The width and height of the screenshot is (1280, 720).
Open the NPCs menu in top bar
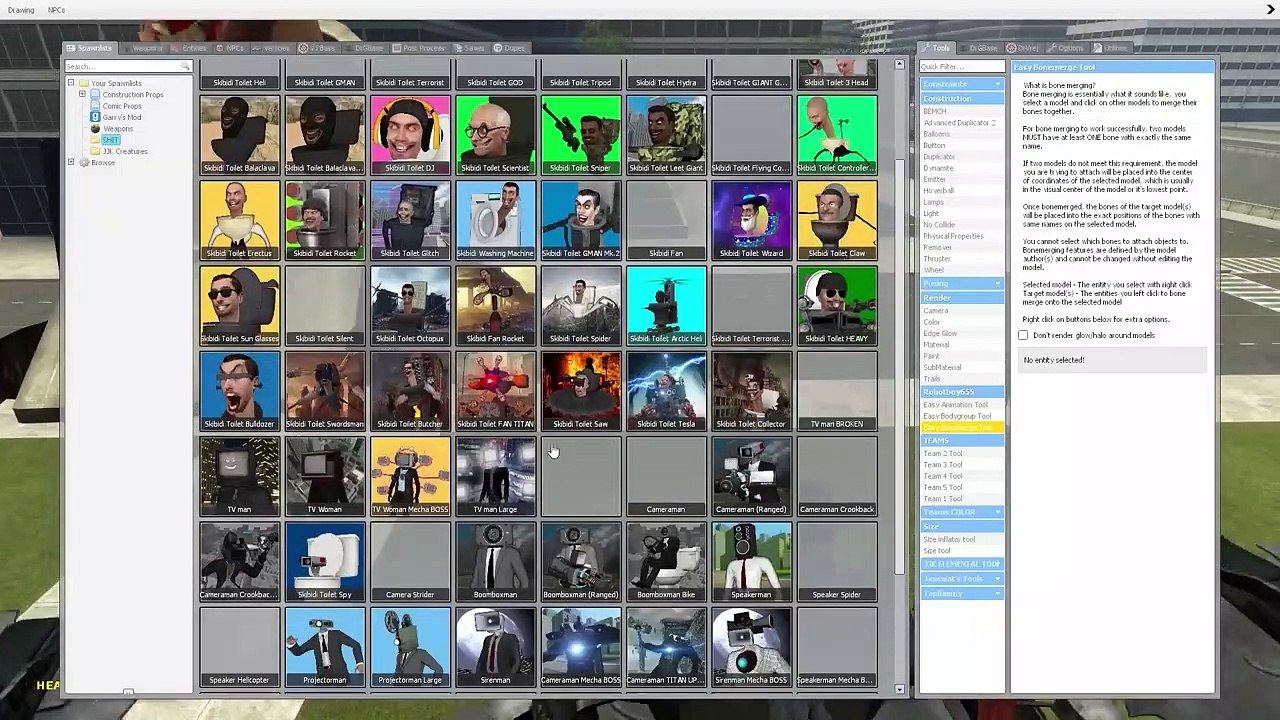pyautogui.click(x=56, y=10)
